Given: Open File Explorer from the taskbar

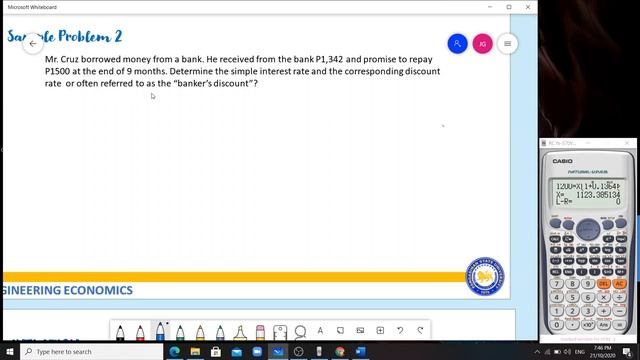Looking at the screenshot, I should pyautogui.click(x=195, y=351).
